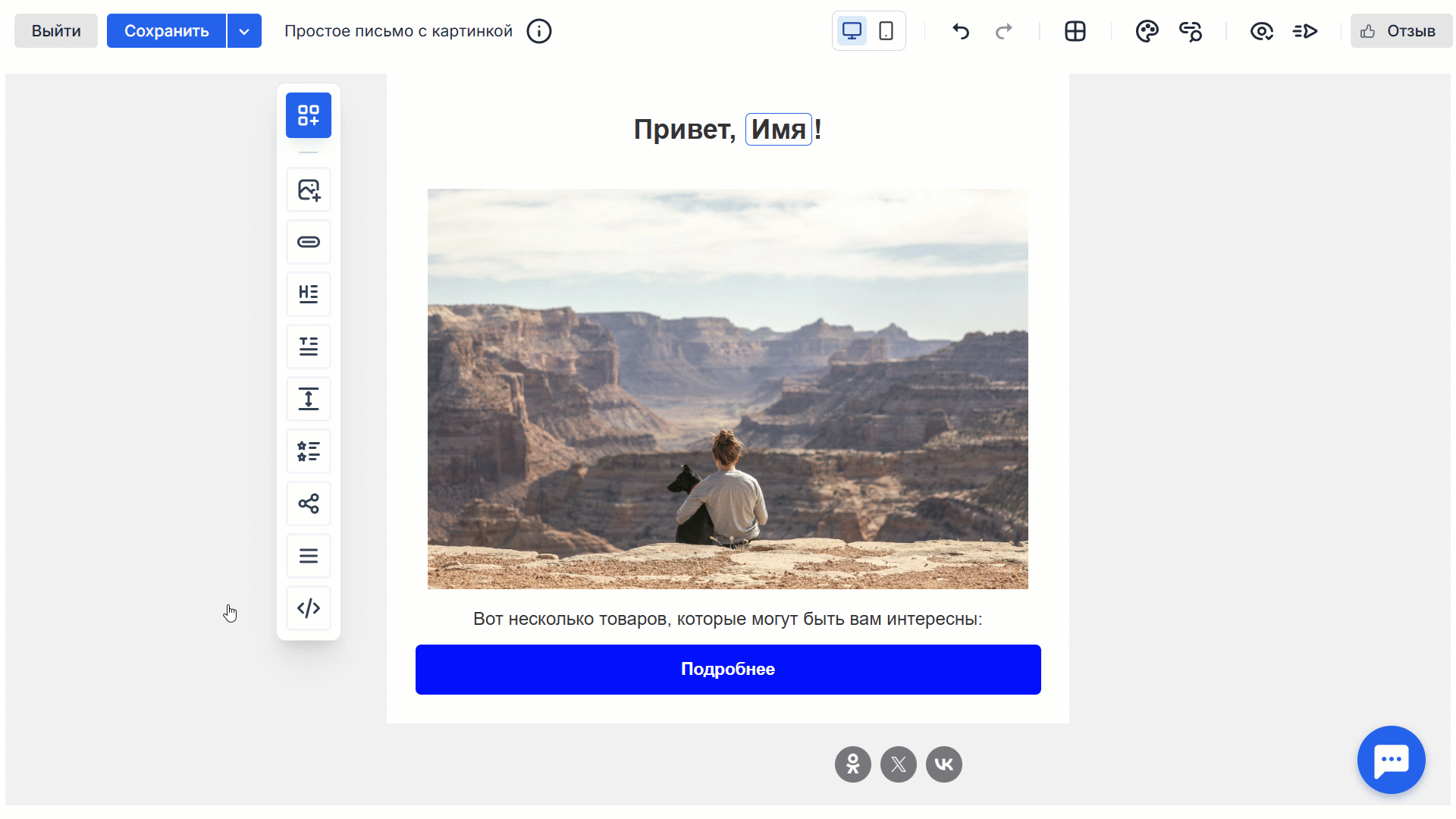Screen dimensions: 1456x819
Task: Leave feedback via Отзыв button
Action: [1401, 31]
